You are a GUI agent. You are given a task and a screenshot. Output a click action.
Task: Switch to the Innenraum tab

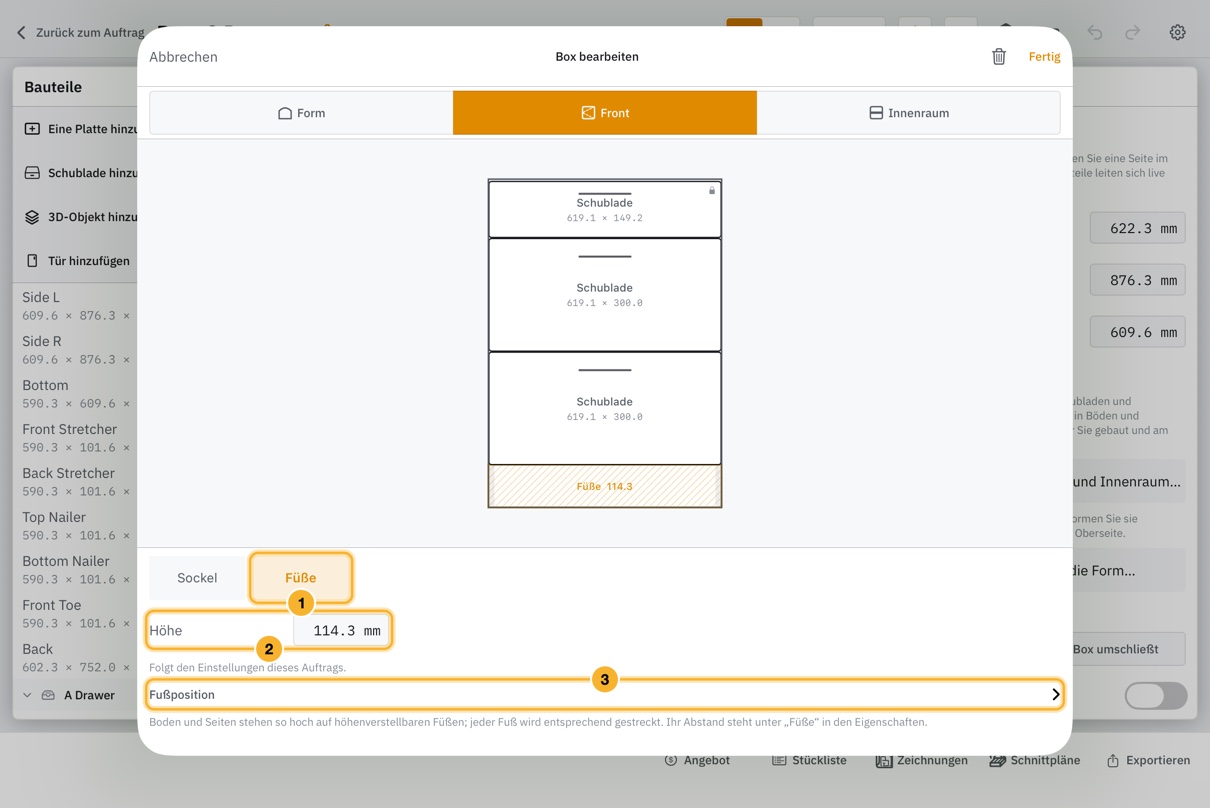click(x=908, y=113)
